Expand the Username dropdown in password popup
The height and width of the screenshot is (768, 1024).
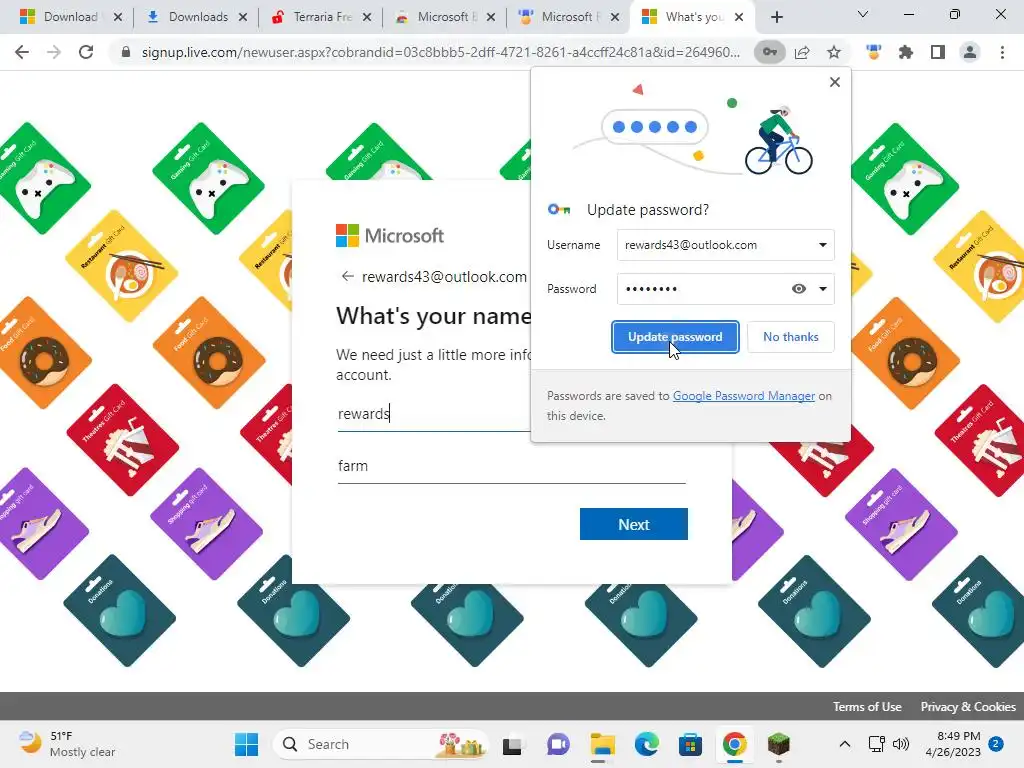pos(823,245)
